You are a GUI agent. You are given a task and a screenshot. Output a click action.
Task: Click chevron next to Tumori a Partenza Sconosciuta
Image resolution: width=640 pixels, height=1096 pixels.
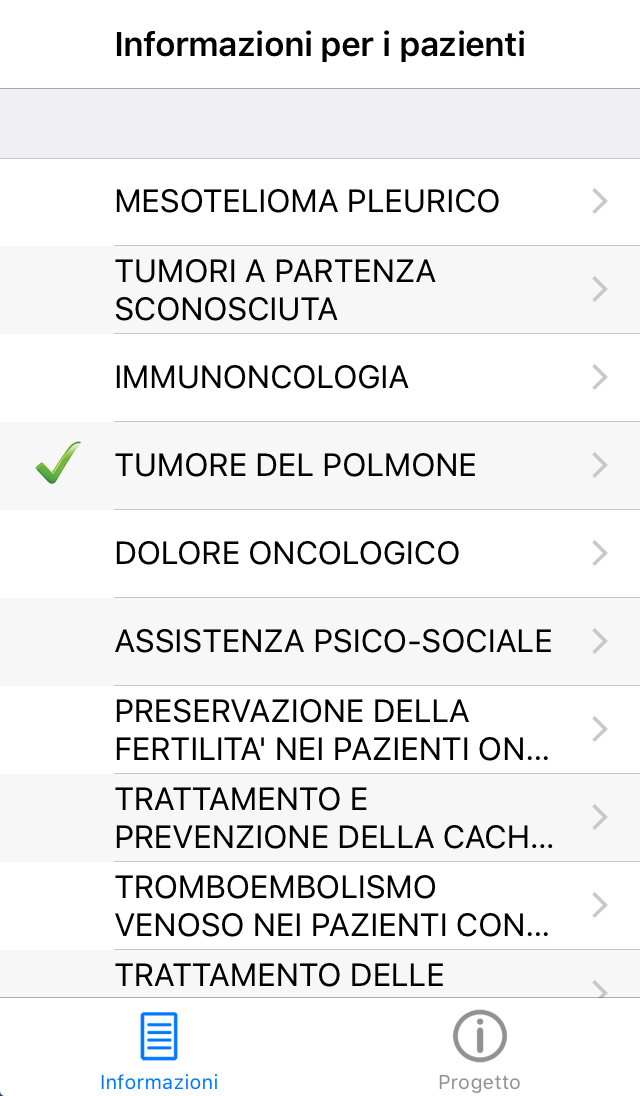(x=600, y=290)
